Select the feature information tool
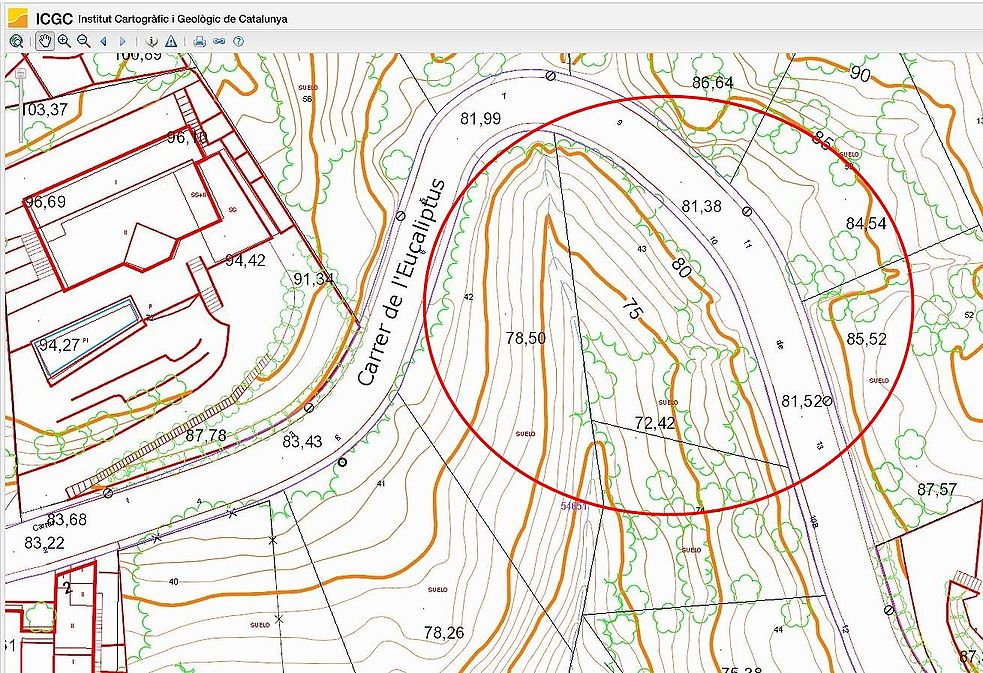The width and height of the screenshot is (983, 673). coord(151,41)
